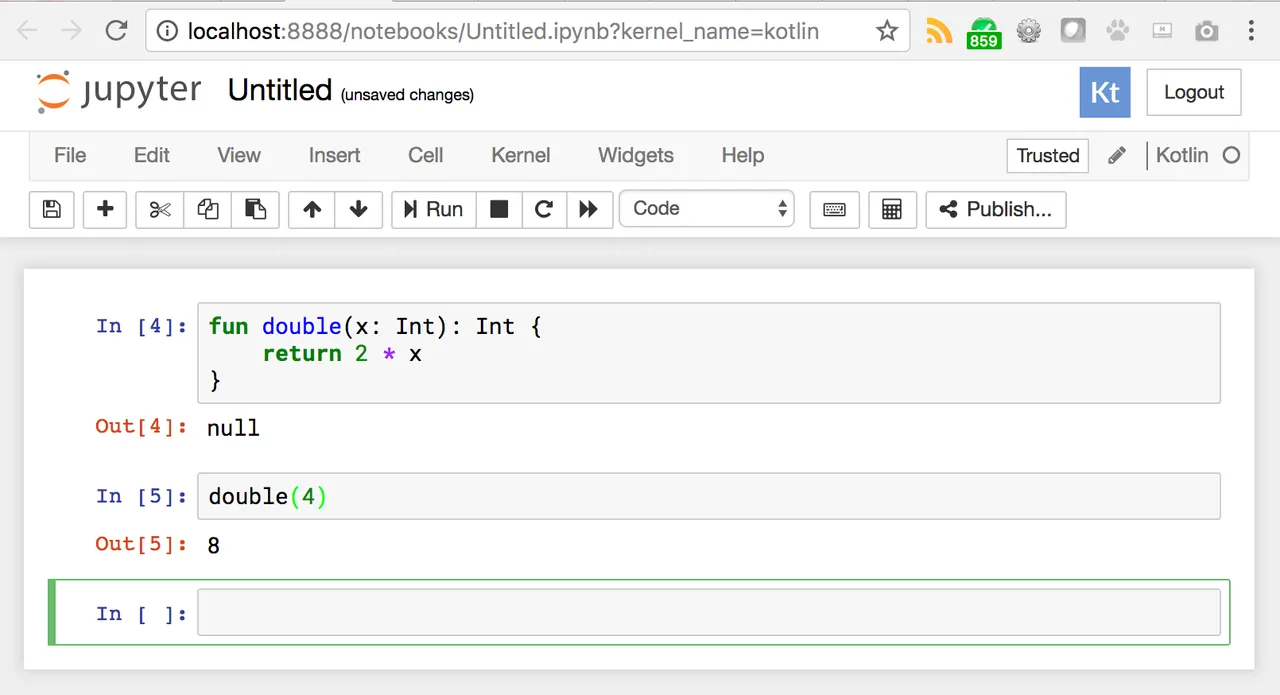Click the 'null' output of cell 4
Image resolution: width=1280 pixels, height=695 pixels.
tap(233, 428)
